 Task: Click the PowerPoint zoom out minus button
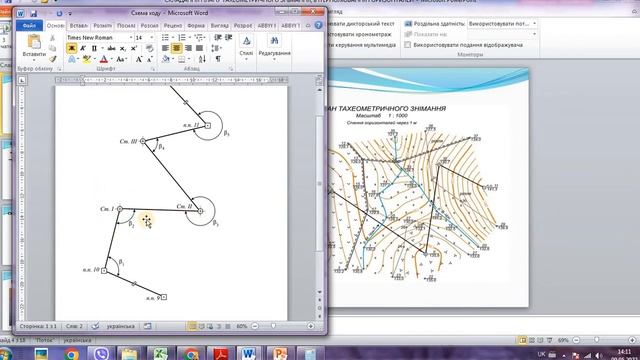pyautogui.click(x=576, y=340)
